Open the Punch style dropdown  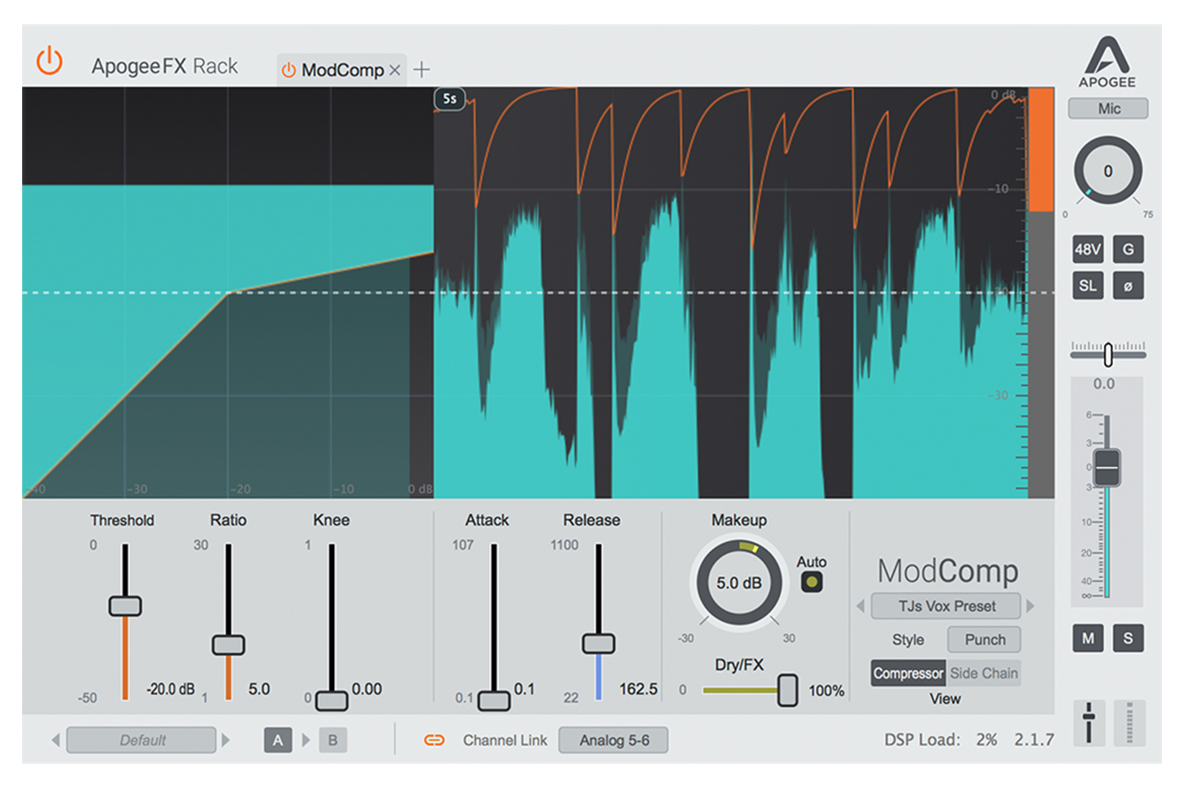click(984, 639)
